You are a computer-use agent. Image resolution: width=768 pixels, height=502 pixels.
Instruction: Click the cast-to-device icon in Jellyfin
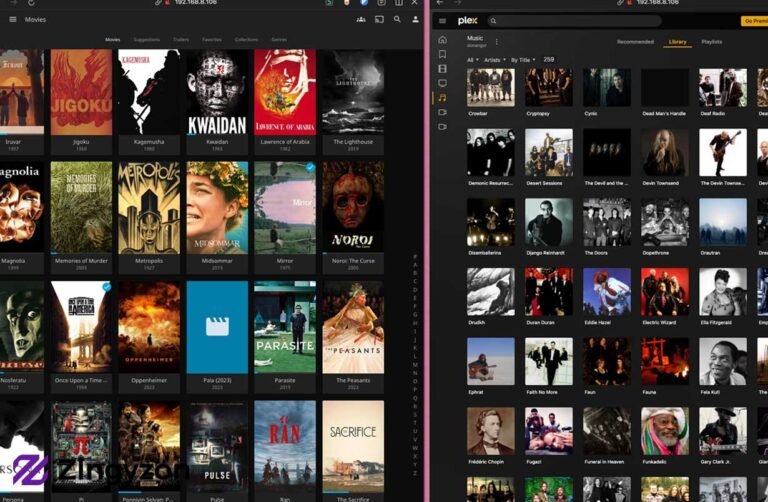click(x=379, y=20)
